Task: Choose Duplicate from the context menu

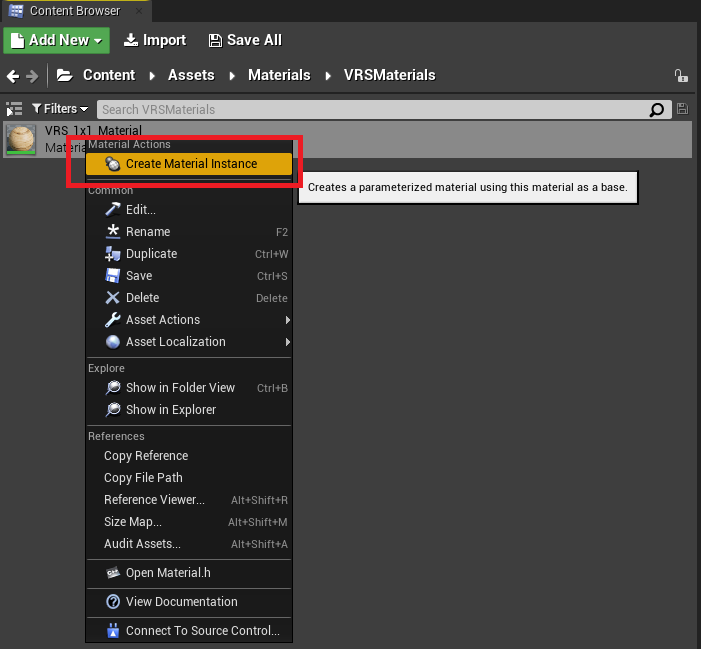Action: pyautogui.click(x=189, y=253)
